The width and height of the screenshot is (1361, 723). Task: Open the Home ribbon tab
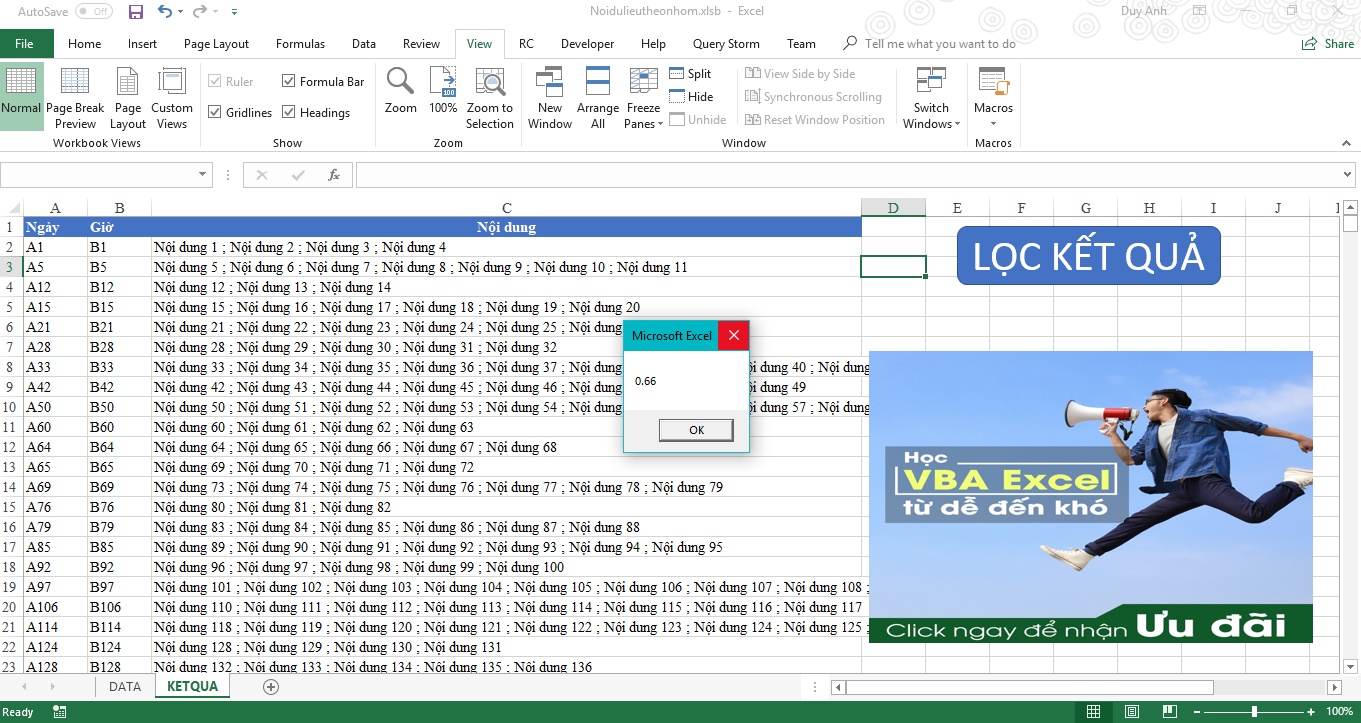coord(84,44)
